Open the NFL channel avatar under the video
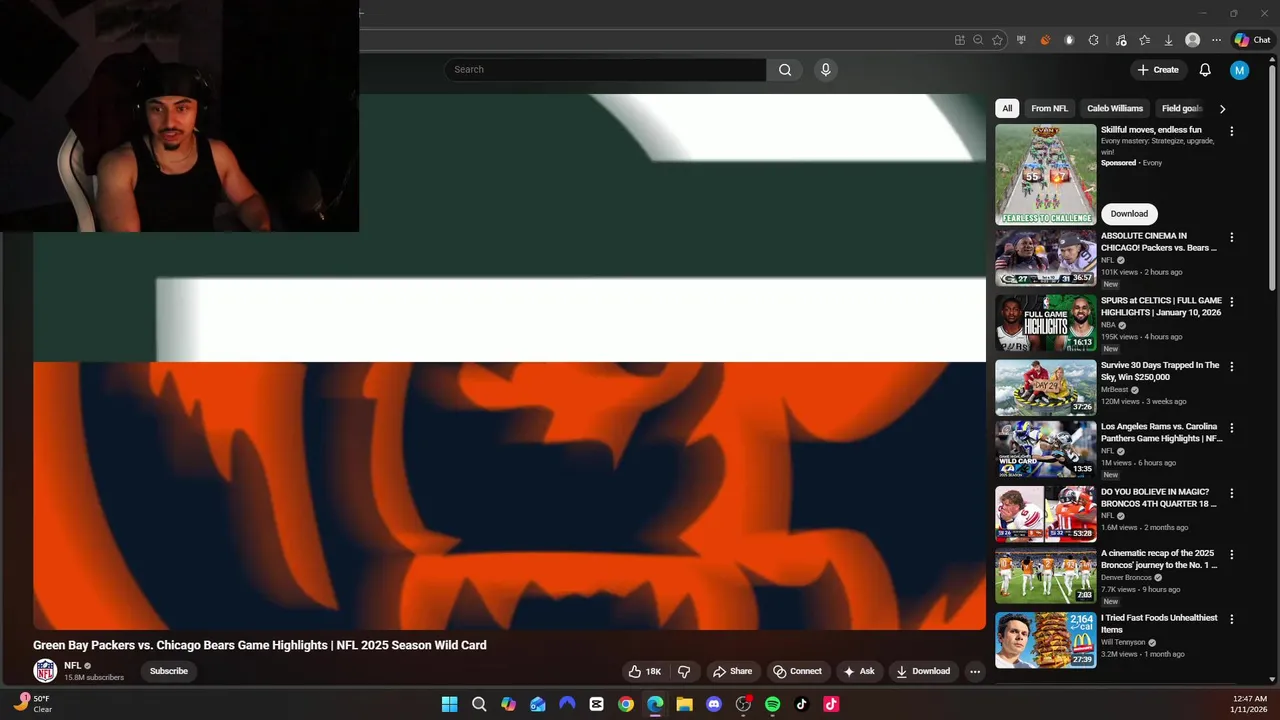The width and height of the screenshot is (1280, 720). pyautogui.click(x=45, y=671)
